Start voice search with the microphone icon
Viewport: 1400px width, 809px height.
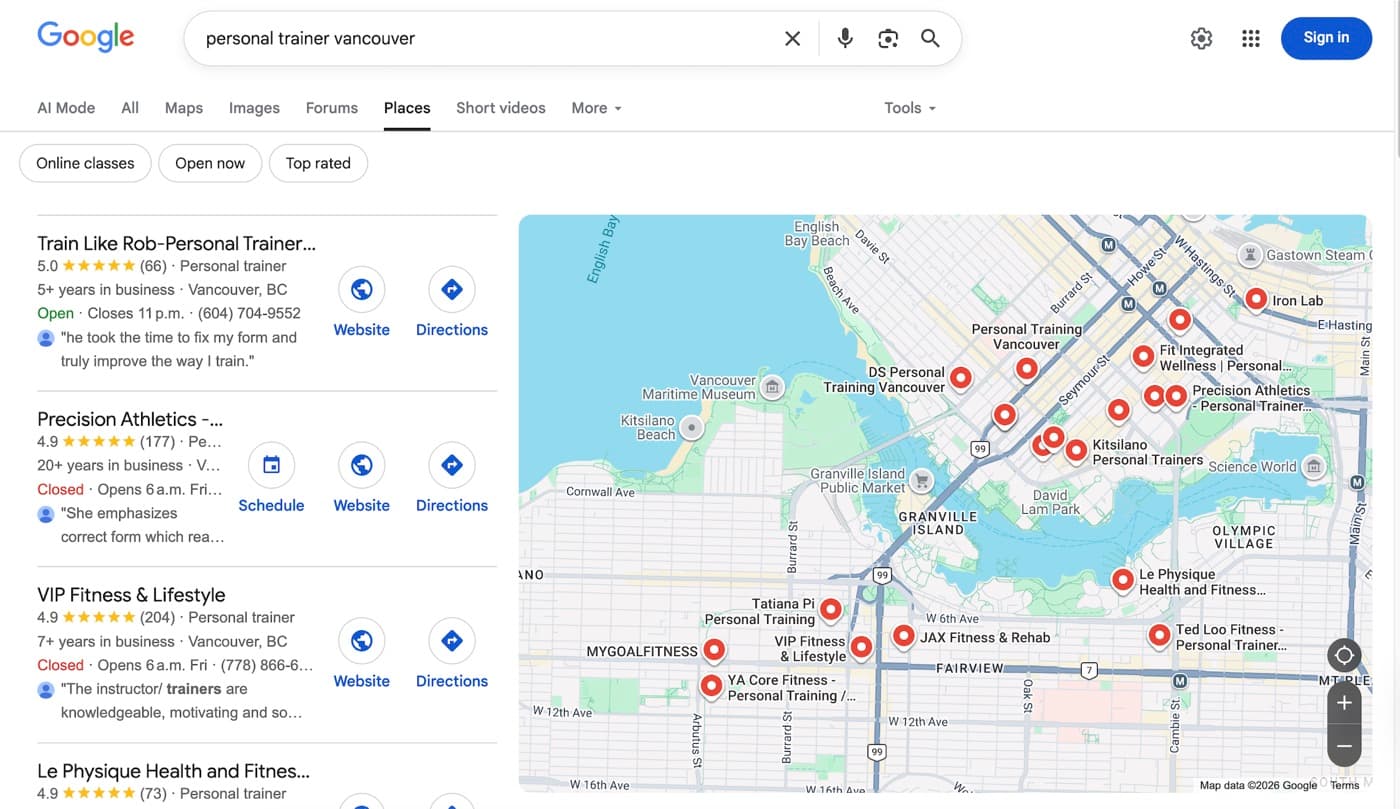pos(845,39)
